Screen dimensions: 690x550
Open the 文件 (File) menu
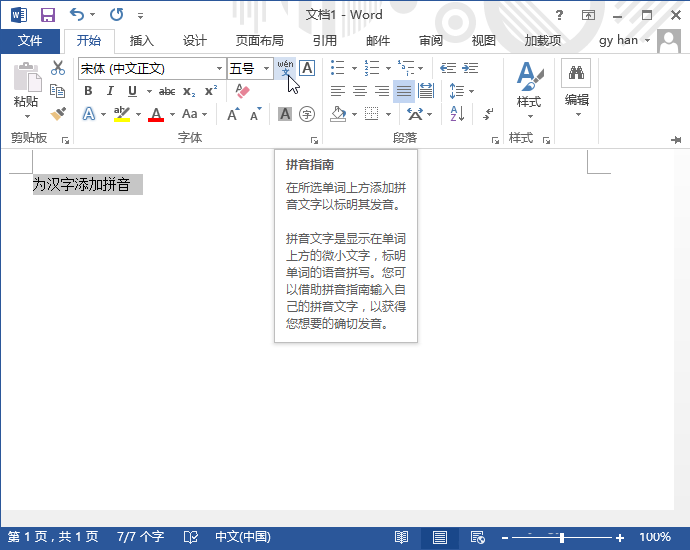click(x=30, y=41)
